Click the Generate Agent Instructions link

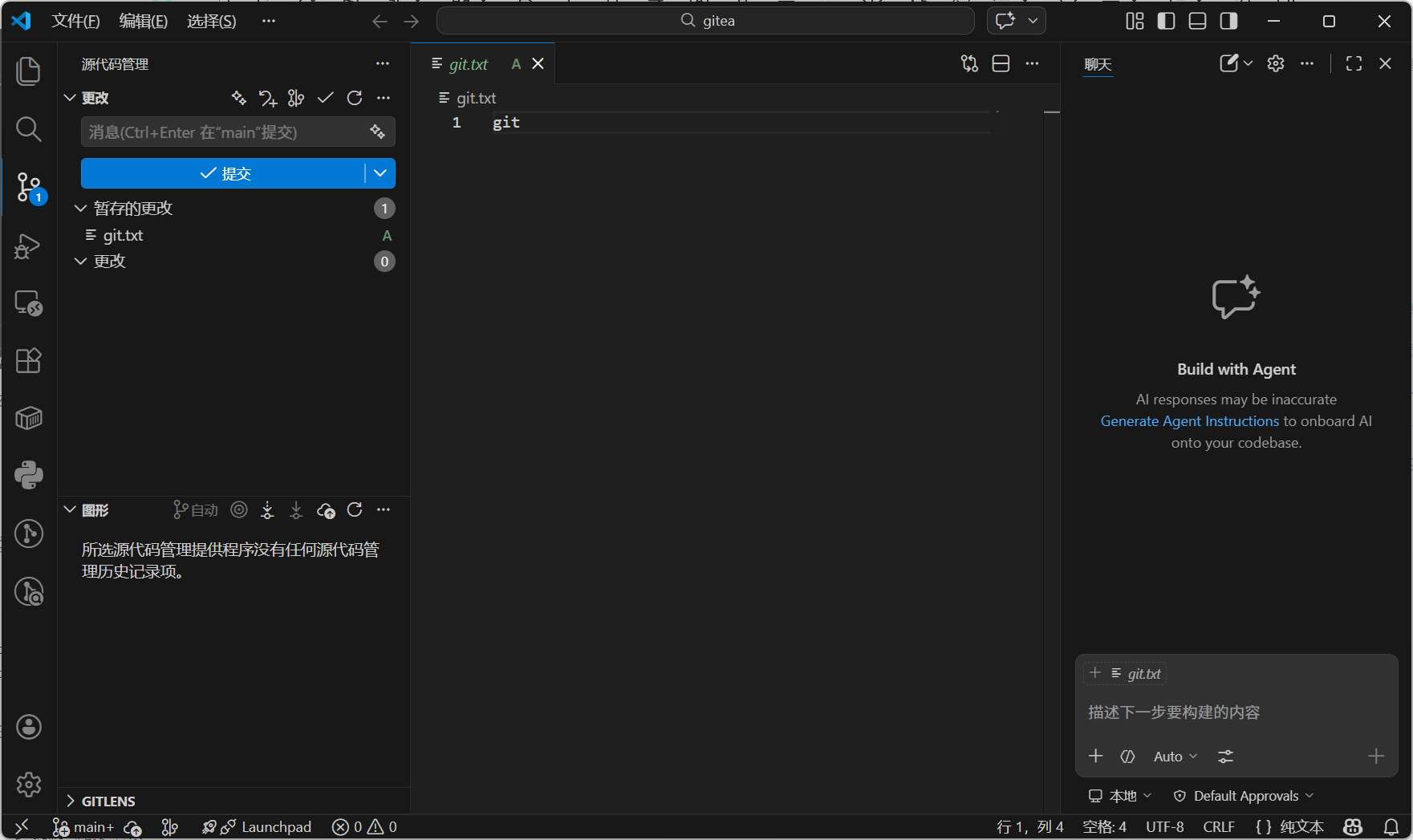pyautogui.click(x=1189, y=421)
